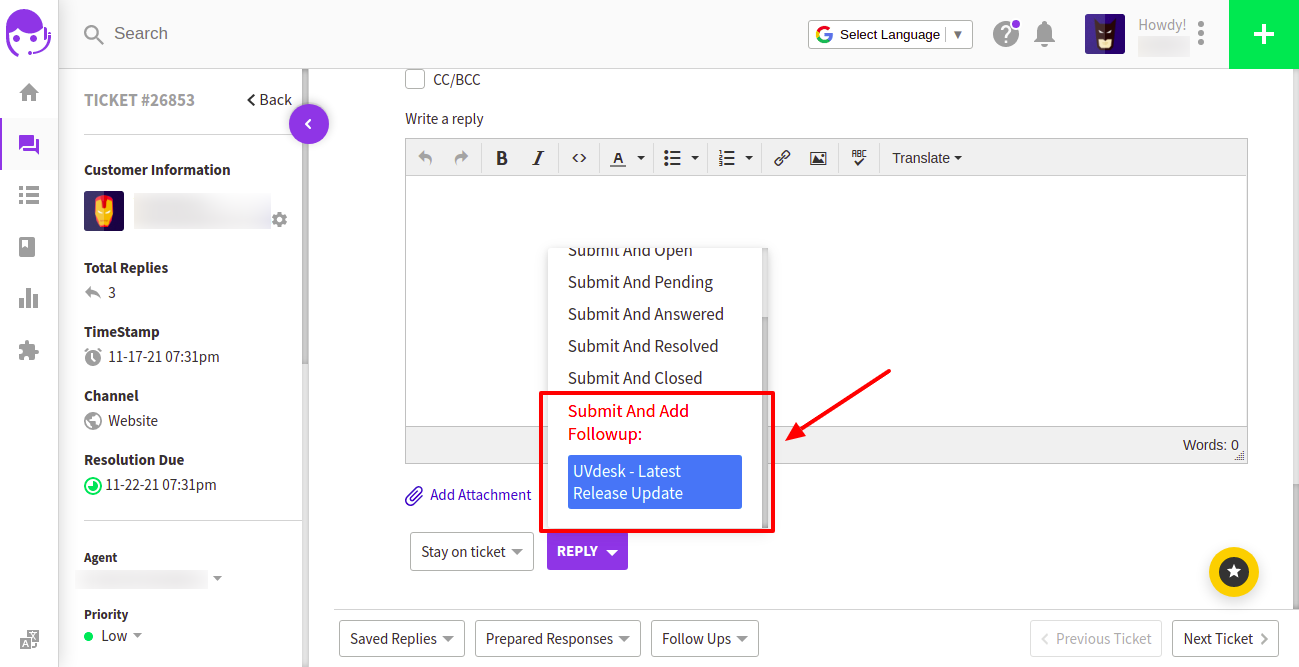Click the spell check ABC icon

(x=859, y=158)
